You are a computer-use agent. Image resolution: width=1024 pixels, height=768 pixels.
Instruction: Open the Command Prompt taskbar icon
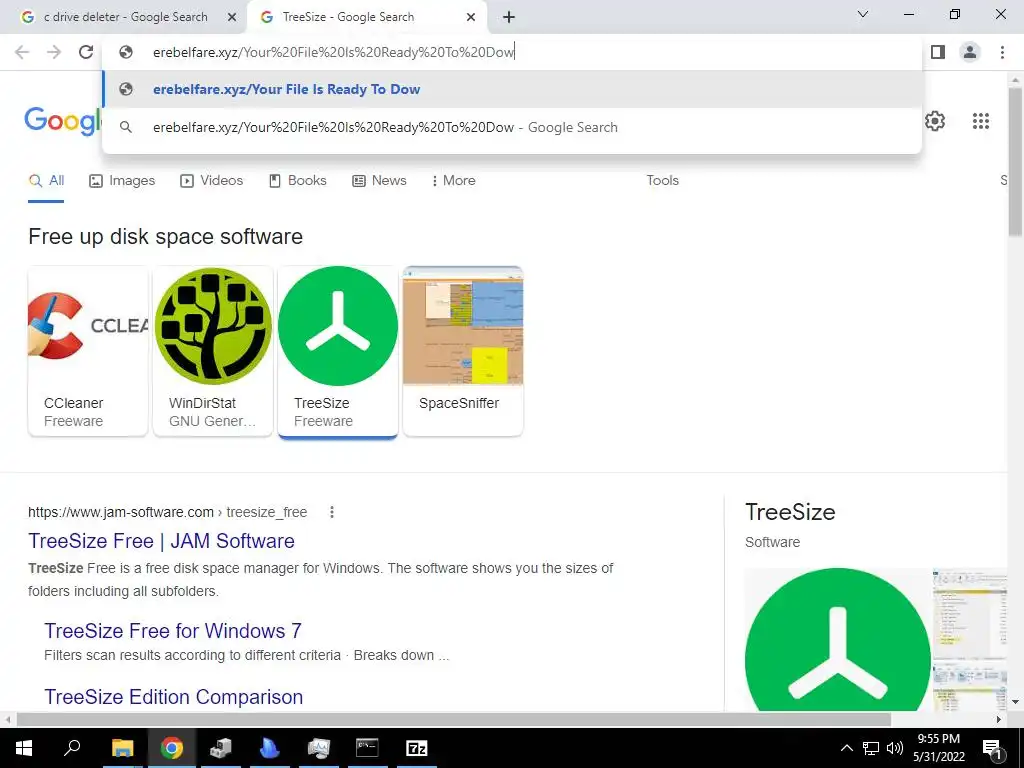click(x=367, y=748)
